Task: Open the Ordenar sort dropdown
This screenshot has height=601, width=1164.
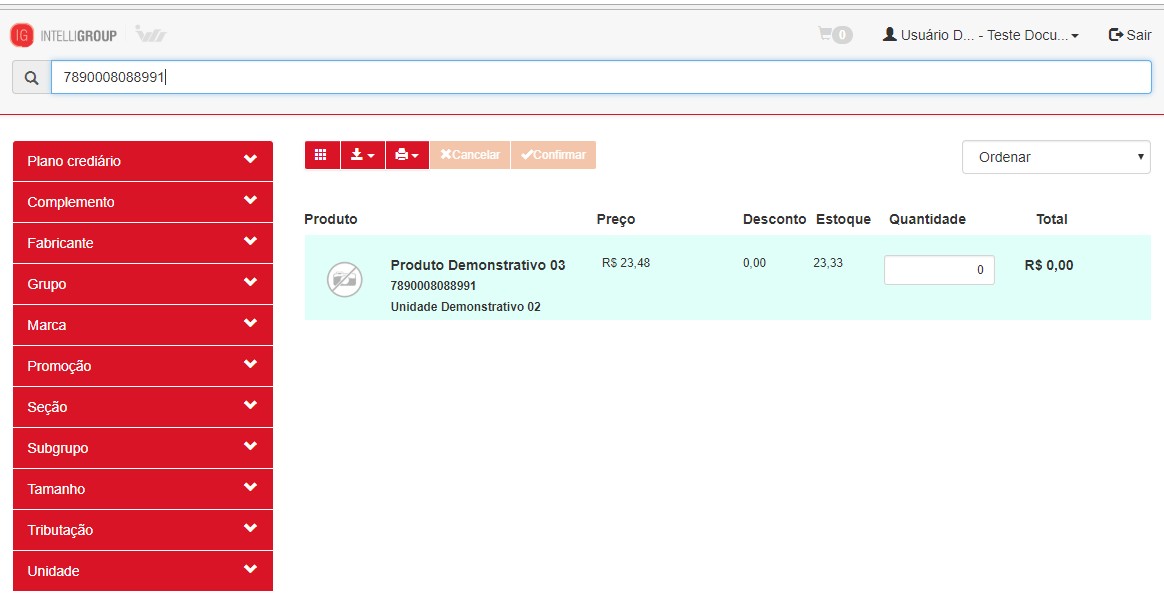Action: 1056,157
